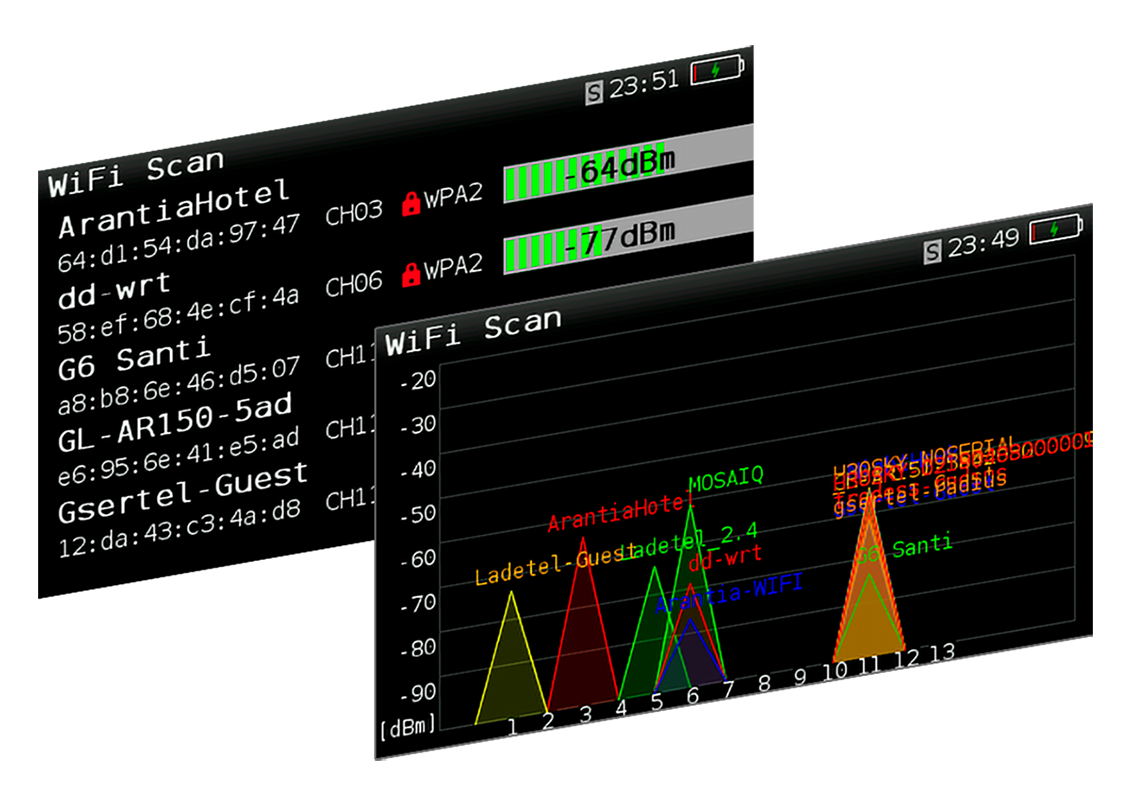Click the battery charging icon on the list screen
Image resolution: width=1131 pixels, height=800 pixels.
pyautogui.click(x=718, y=70)
